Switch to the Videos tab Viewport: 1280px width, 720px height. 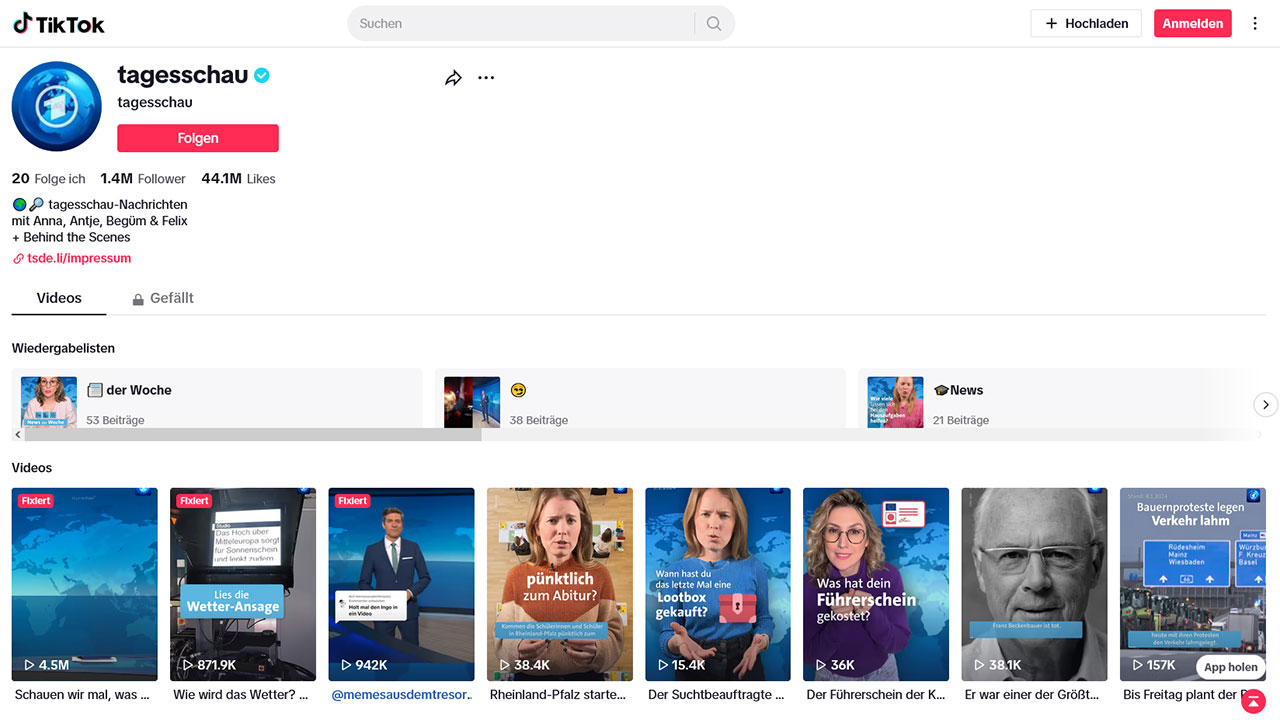pos(59,298)
